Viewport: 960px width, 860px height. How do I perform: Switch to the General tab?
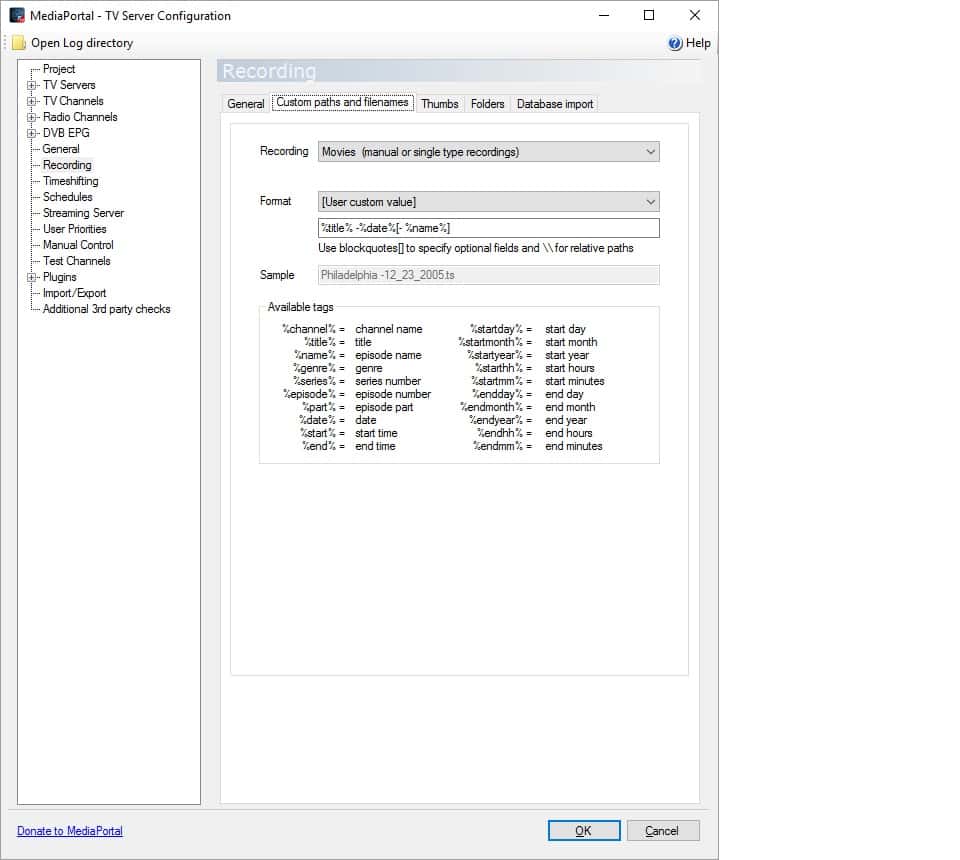point(245,104)
